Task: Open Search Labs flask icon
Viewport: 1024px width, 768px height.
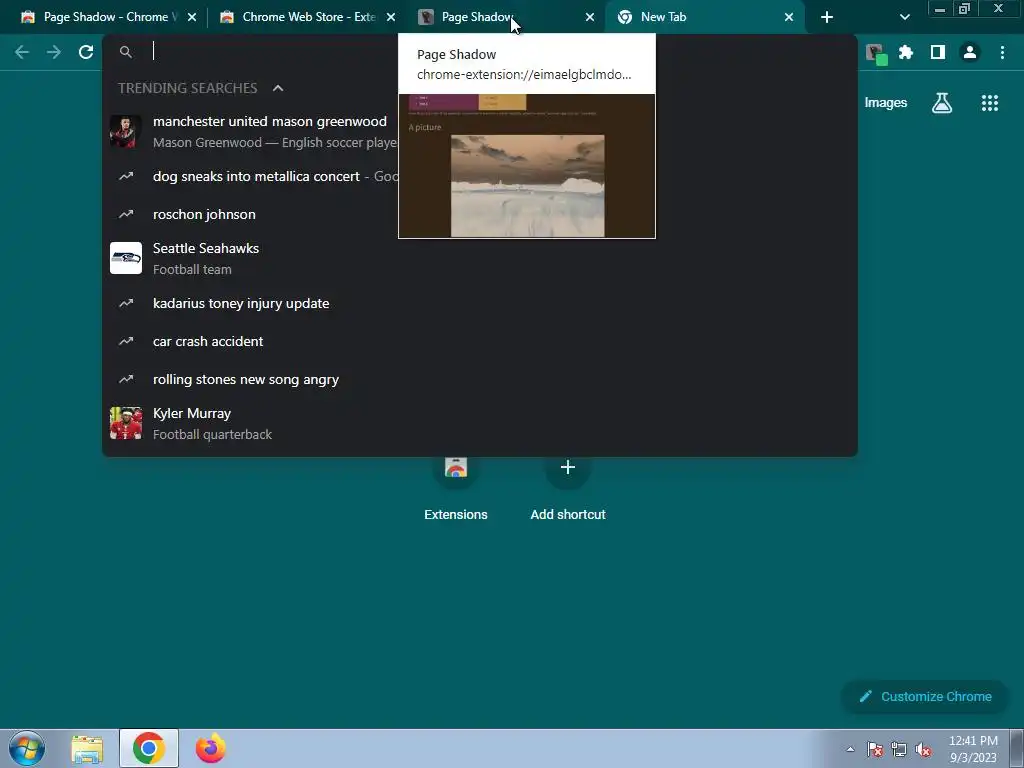Action: (x=942, y=103)
